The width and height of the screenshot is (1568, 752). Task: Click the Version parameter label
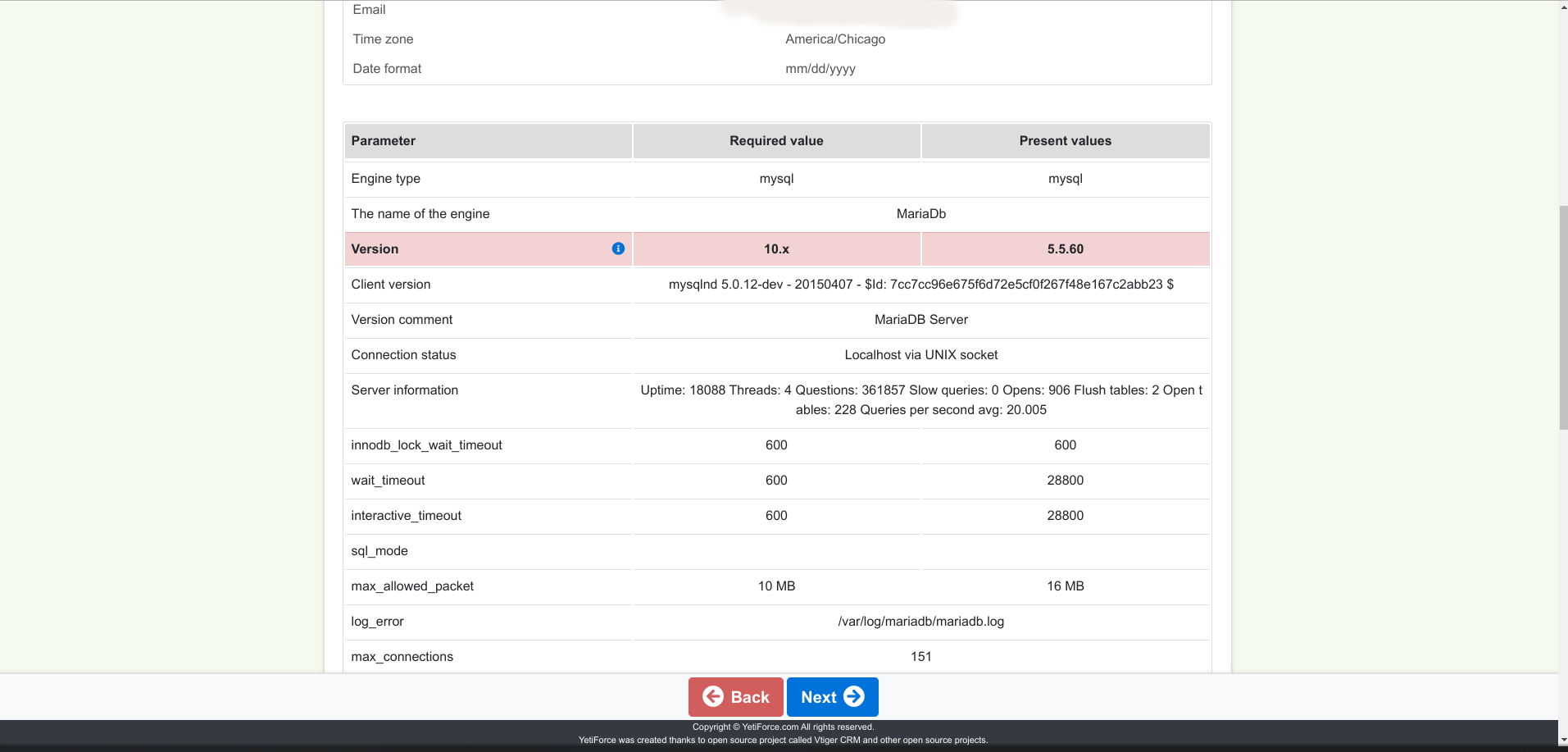pos(375,249)
